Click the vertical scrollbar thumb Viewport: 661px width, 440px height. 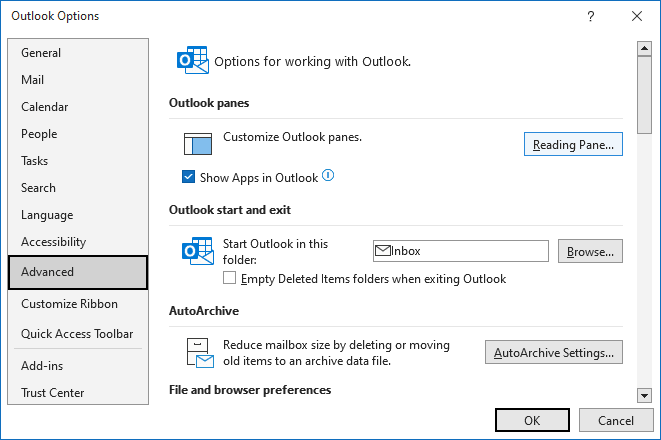pyautogui.click(x=644, y=95)
